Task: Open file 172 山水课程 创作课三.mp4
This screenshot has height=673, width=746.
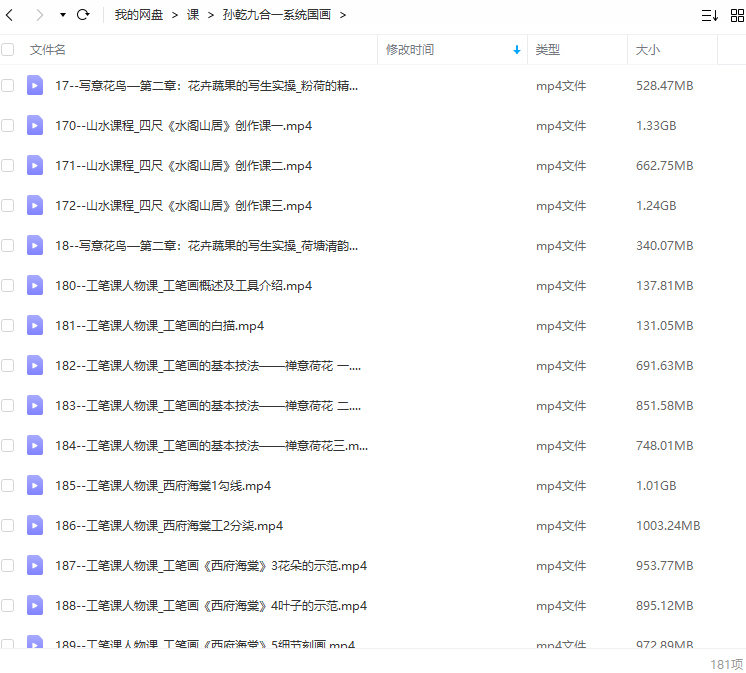Action: click(184, 206)
